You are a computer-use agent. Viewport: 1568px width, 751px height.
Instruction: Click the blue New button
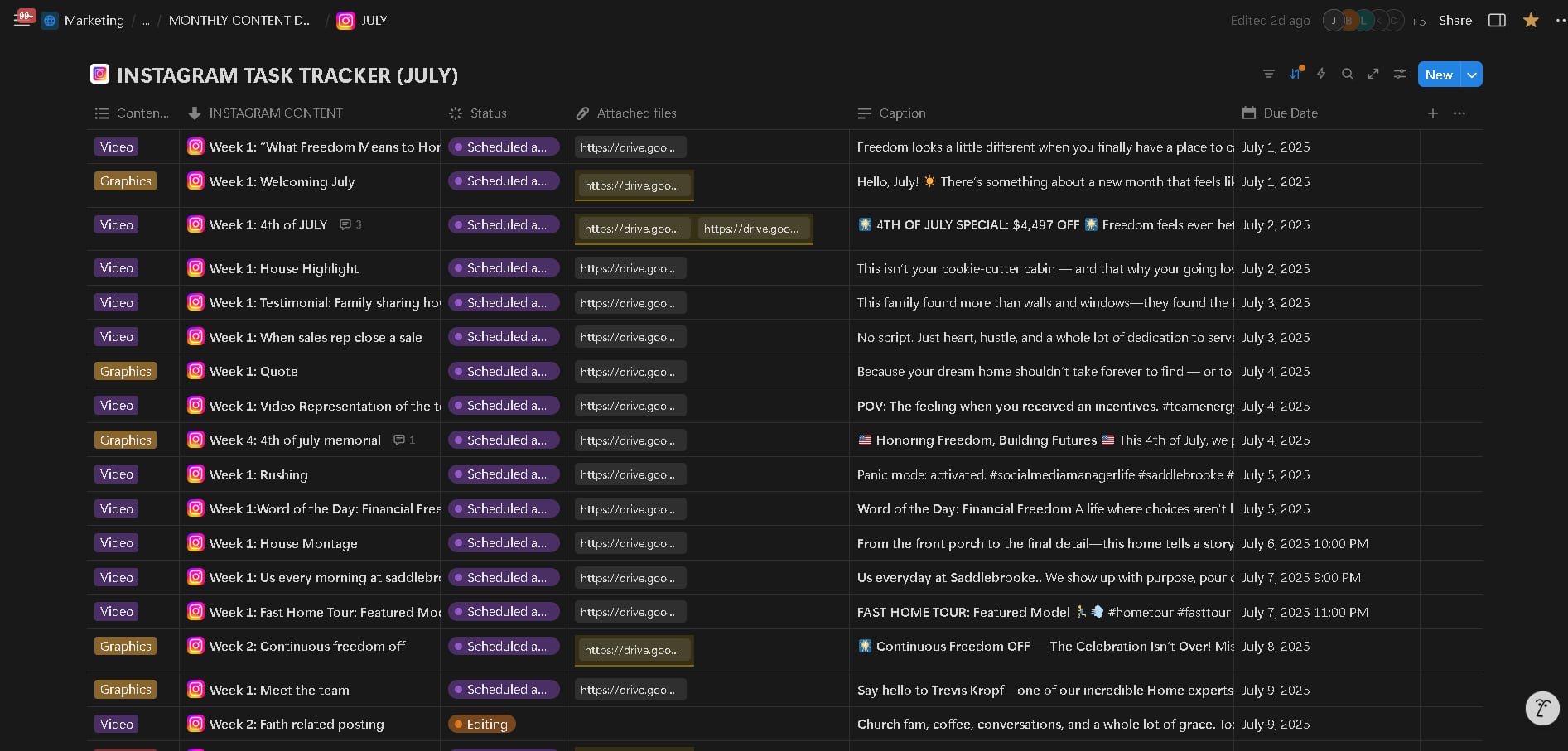(x=1439, y=75)
